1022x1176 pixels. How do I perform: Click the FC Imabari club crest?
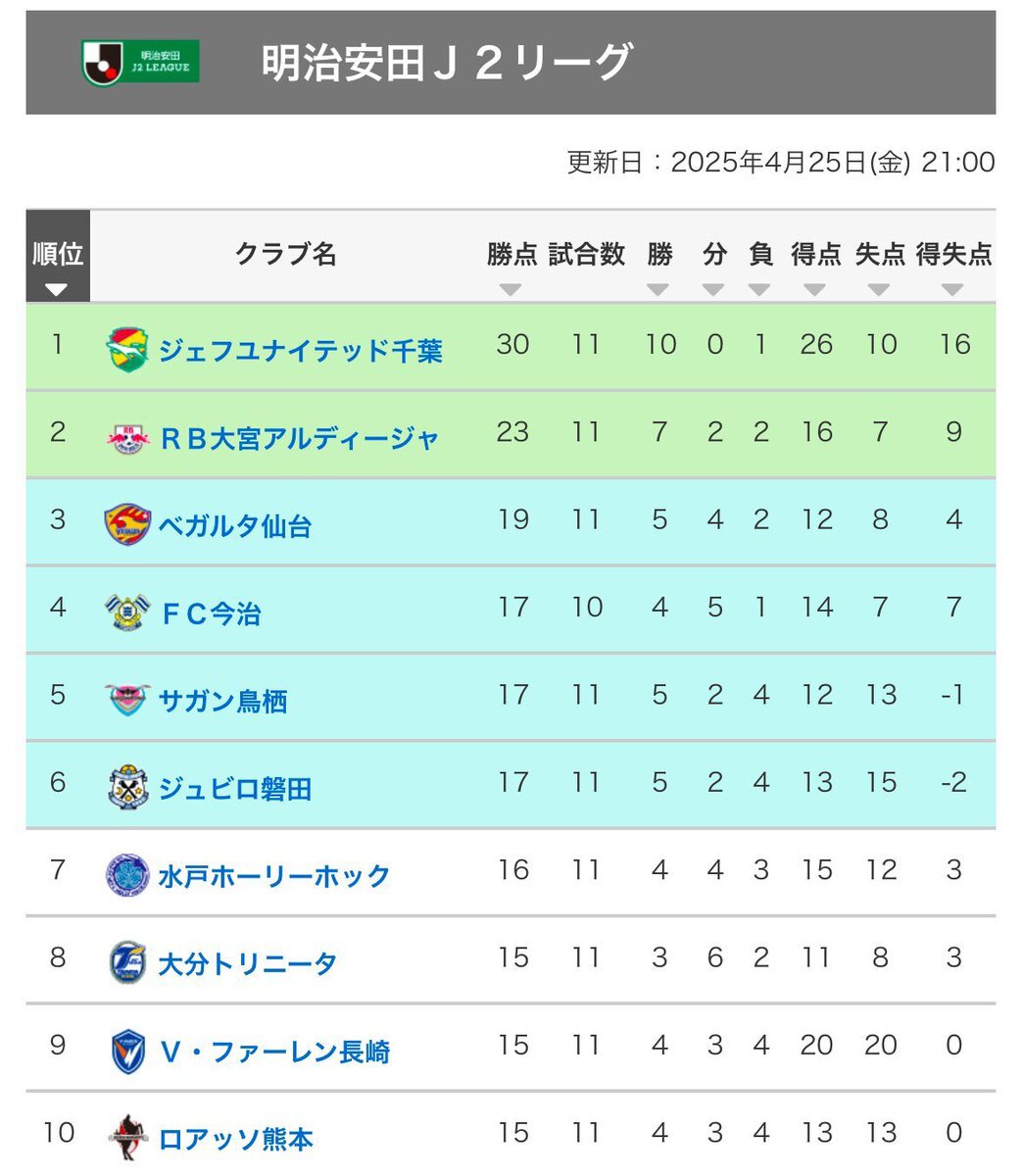click(x=127, y=612)
